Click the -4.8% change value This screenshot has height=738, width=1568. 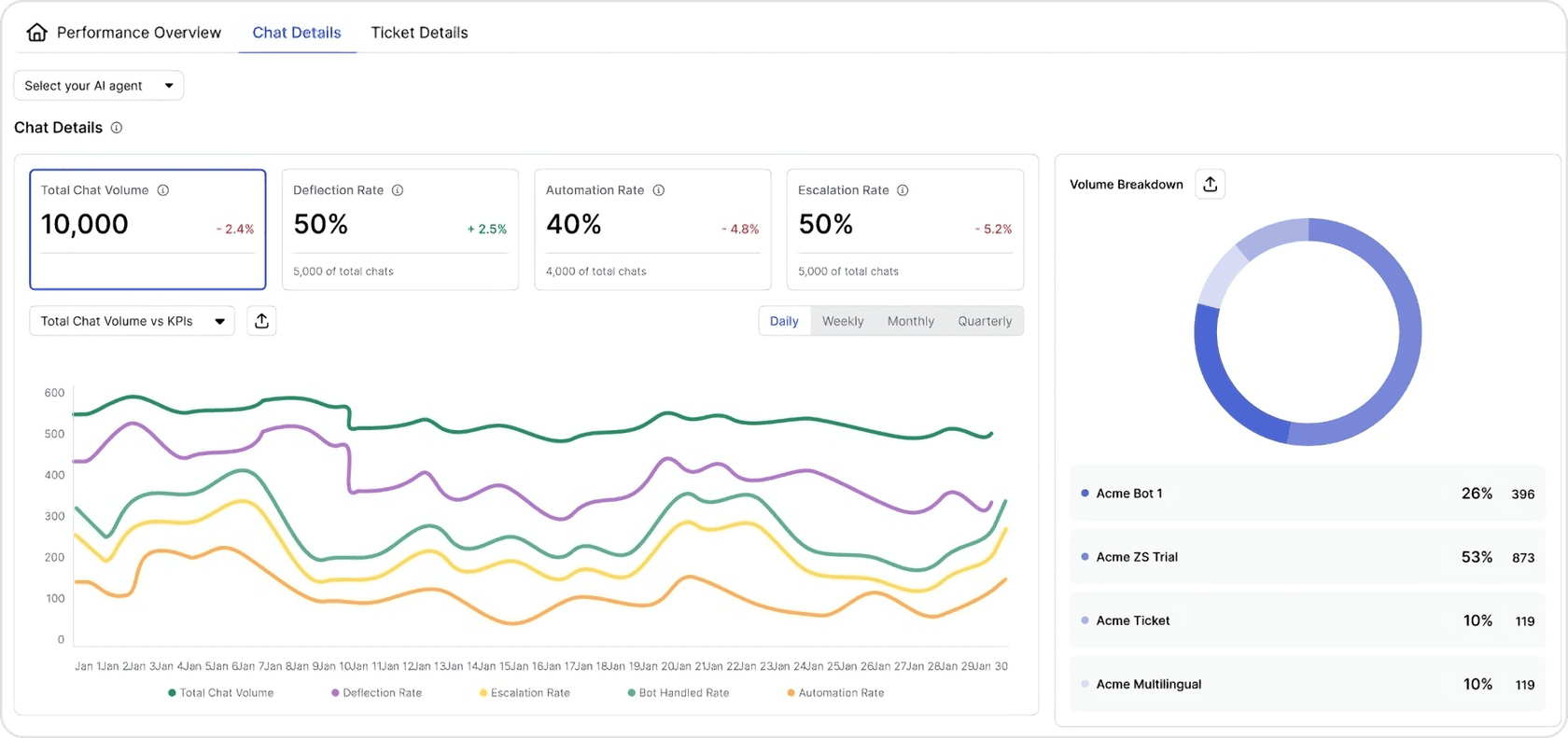click(x=740, y=229)
